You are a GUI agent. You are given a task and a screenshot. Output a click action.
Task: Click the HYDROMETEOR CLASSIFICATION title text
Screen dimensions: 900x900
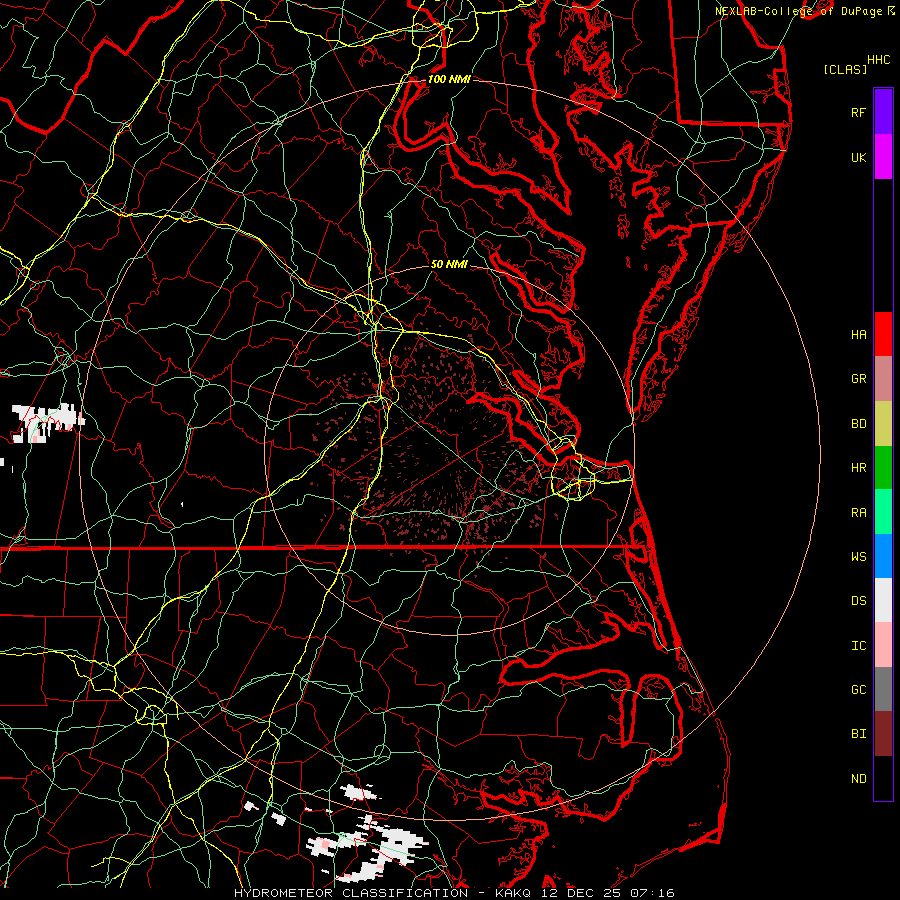(x=351, y=893)
